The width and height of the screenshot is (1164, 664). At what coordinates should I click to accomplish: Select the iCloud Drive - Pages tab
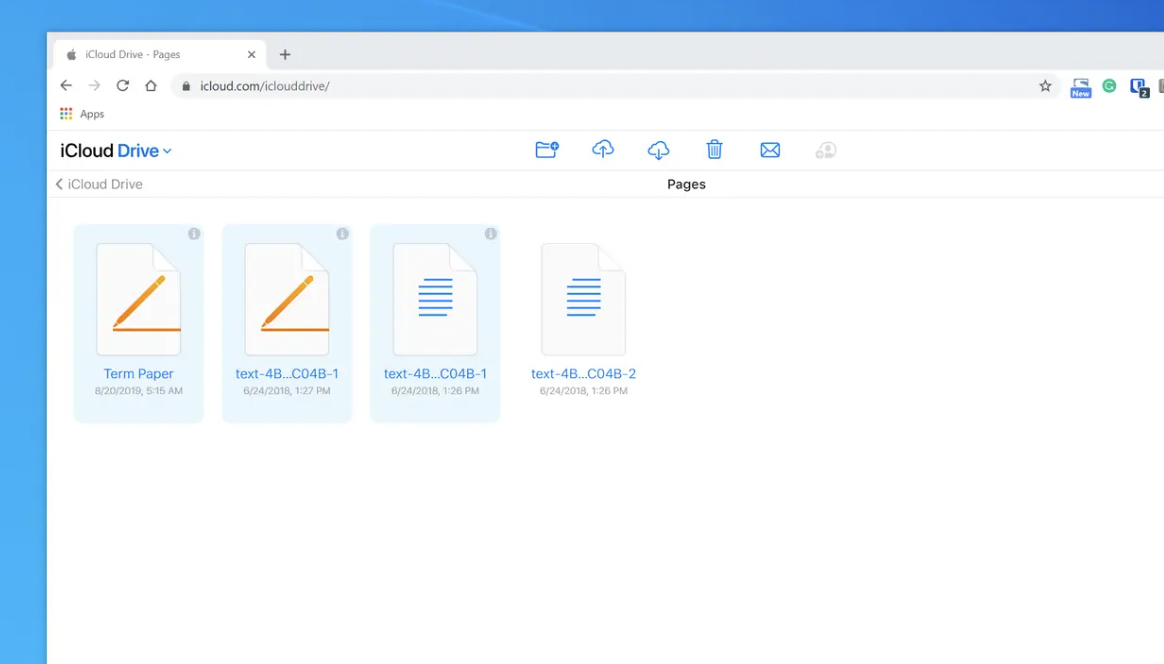point(160,54)
